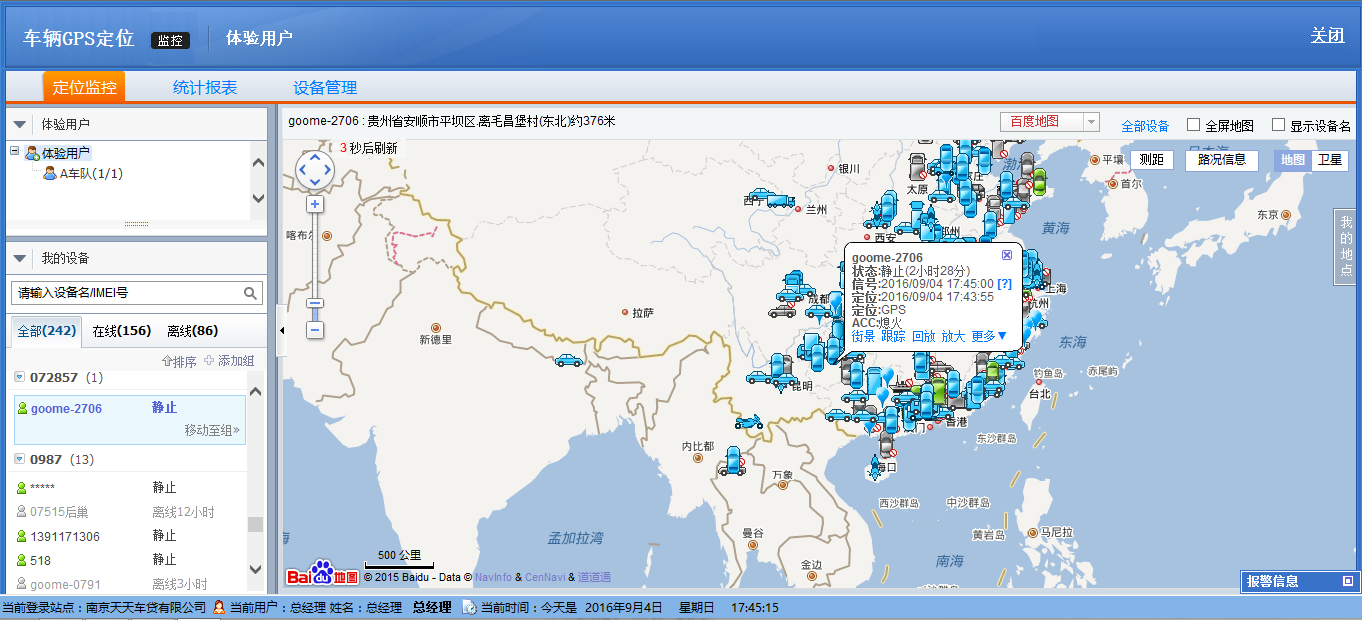Screen dimensions: 1362x620
Task: Open the 我的地点 side tab
Action: point(1346,246)
